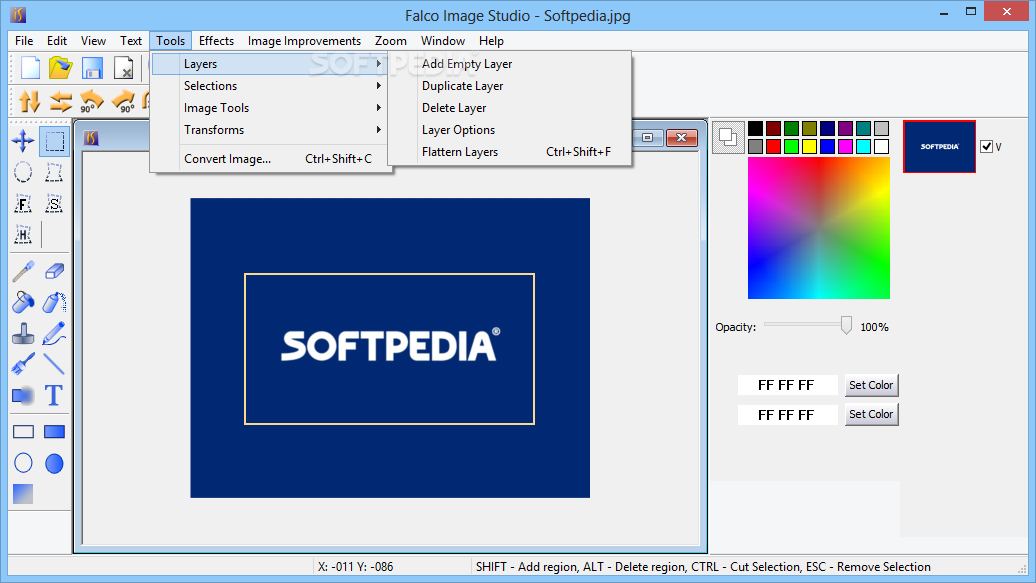The height and width of the screenshot is (583, 1036).
Task: Close the document using the page-with-X icon
Action: [124, 68]
